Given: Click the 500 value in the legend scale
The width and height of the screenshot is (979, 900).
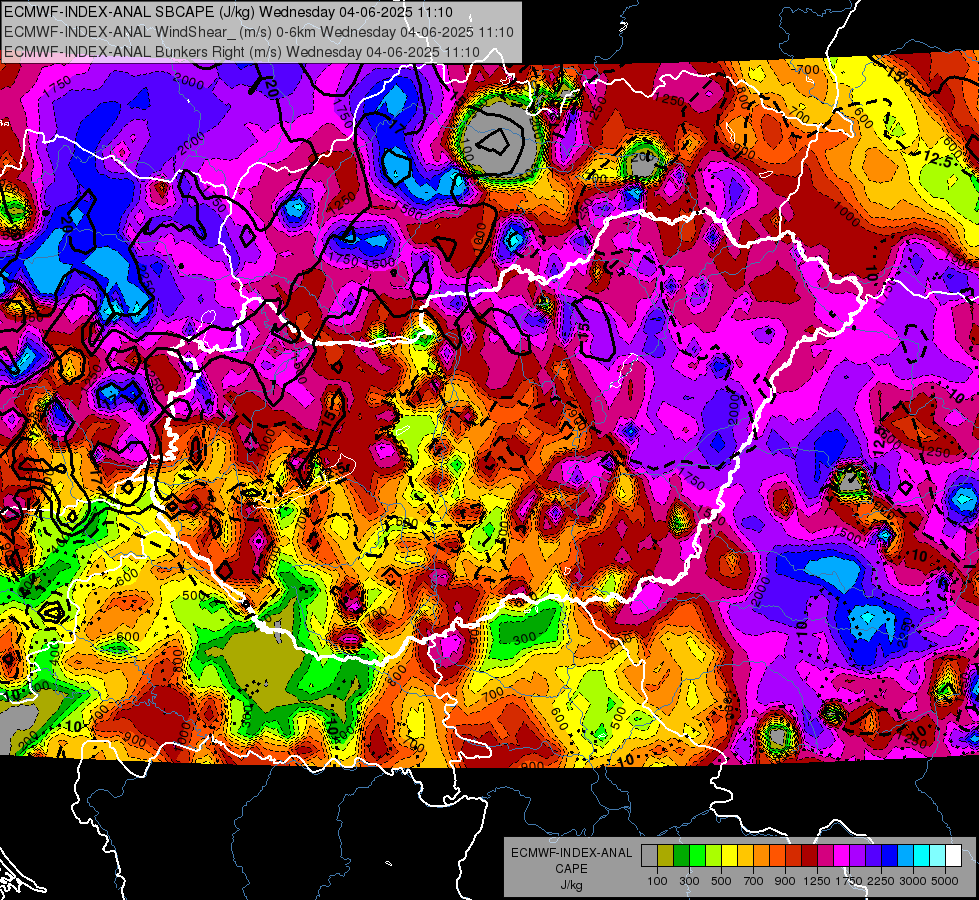Looking at the screenshot, I should coord(721,881).
